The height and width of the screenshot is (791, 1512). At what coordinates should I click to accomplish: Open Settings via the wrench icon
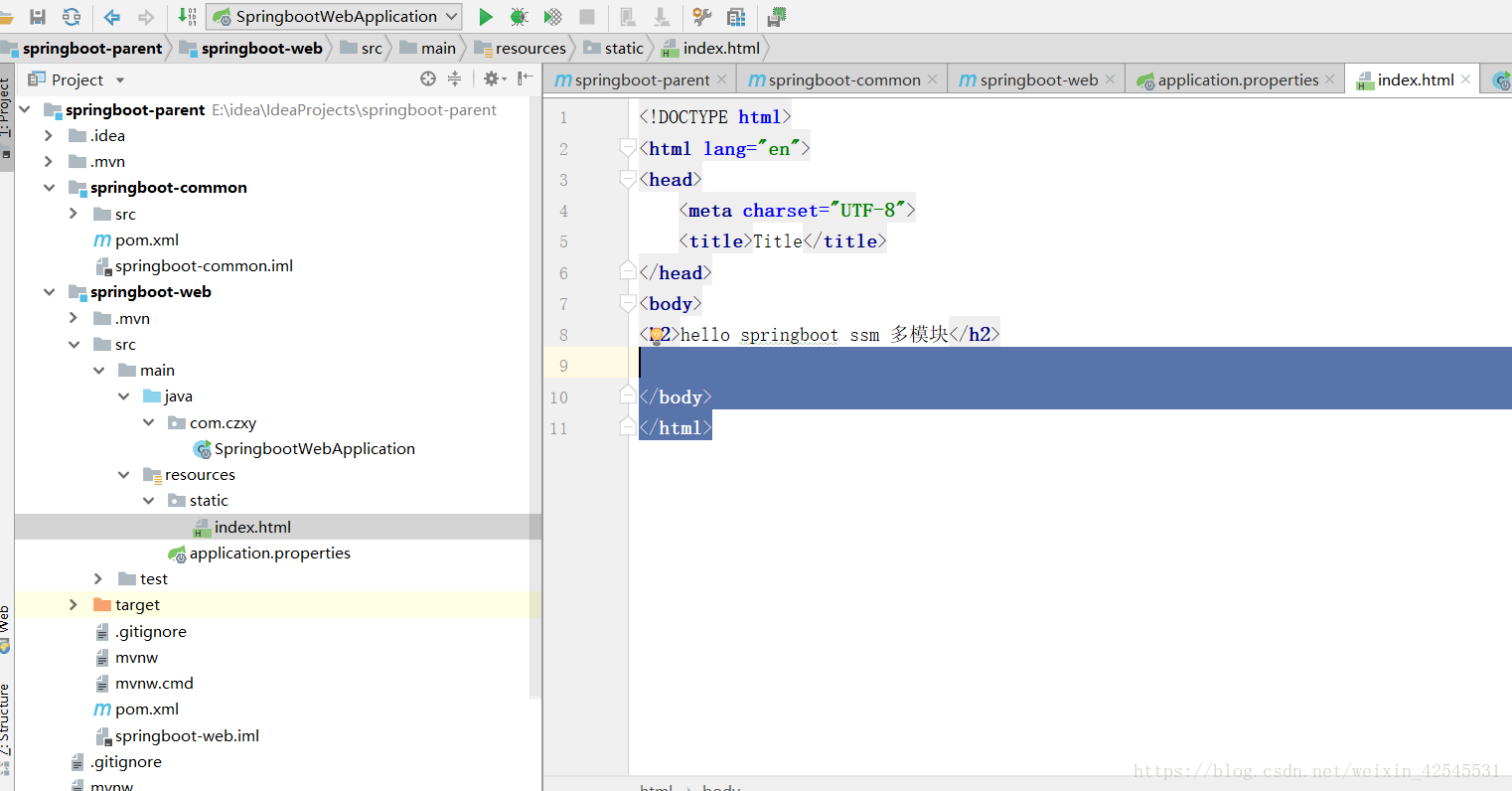tap(702, 16)
